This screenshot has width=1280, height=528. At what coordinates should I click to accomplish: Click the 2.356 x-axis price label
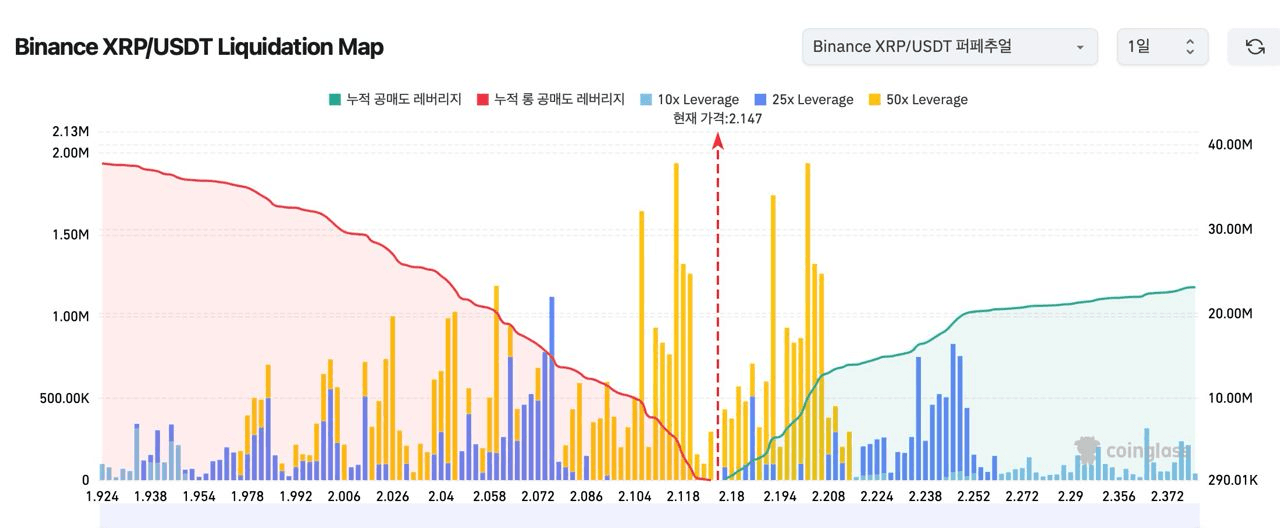[x=1119, y=496]
